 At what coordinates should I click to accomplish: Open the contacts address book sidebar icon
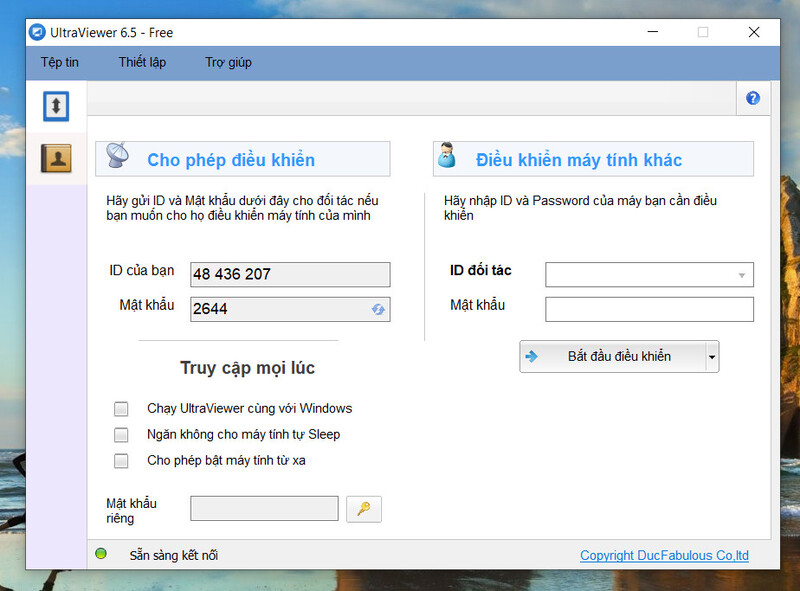pyautogui.click(x=56, y=158)
